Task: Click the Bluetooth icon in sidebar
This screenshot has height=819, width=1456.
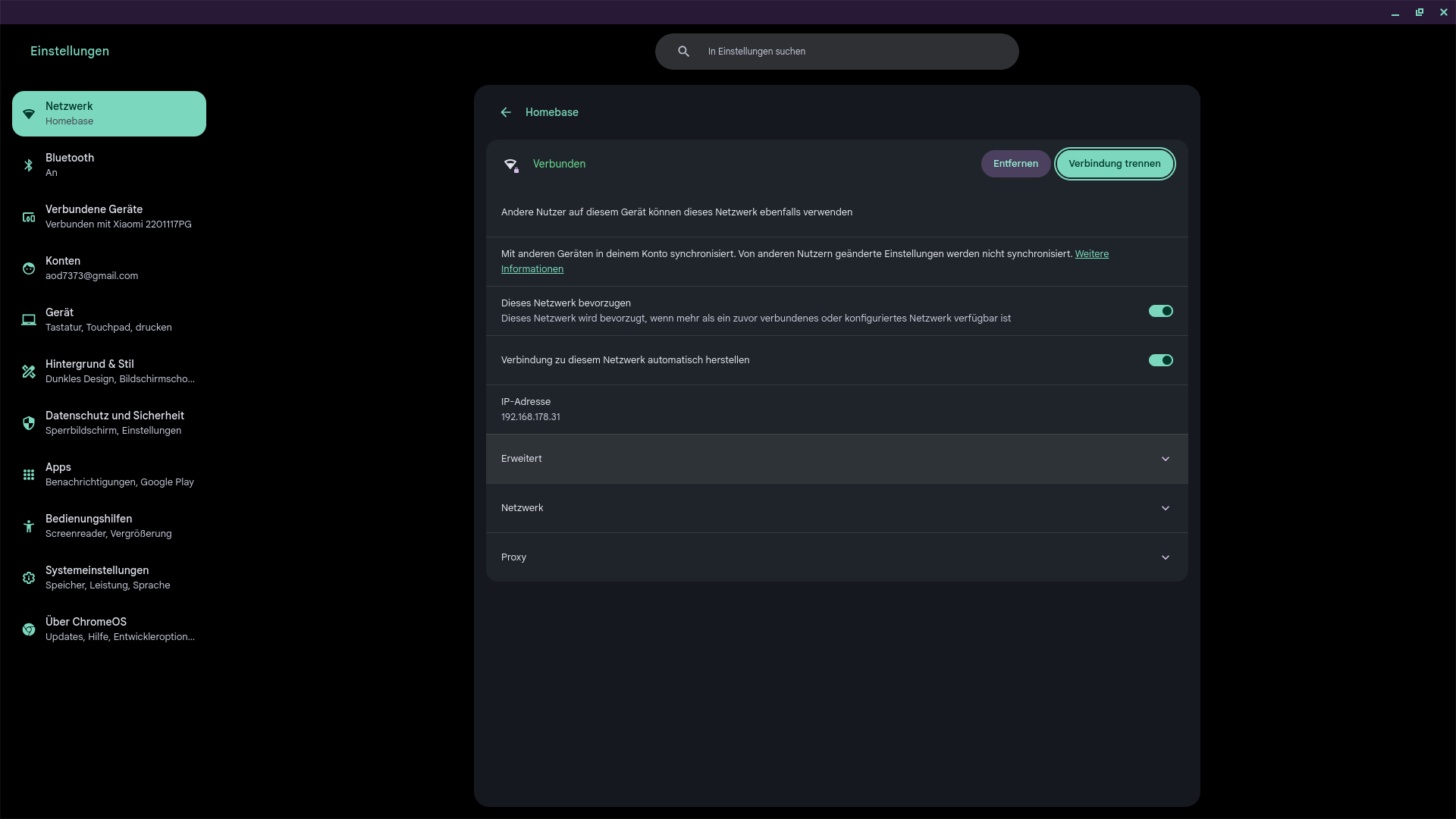Action: [x=29, y=165]
